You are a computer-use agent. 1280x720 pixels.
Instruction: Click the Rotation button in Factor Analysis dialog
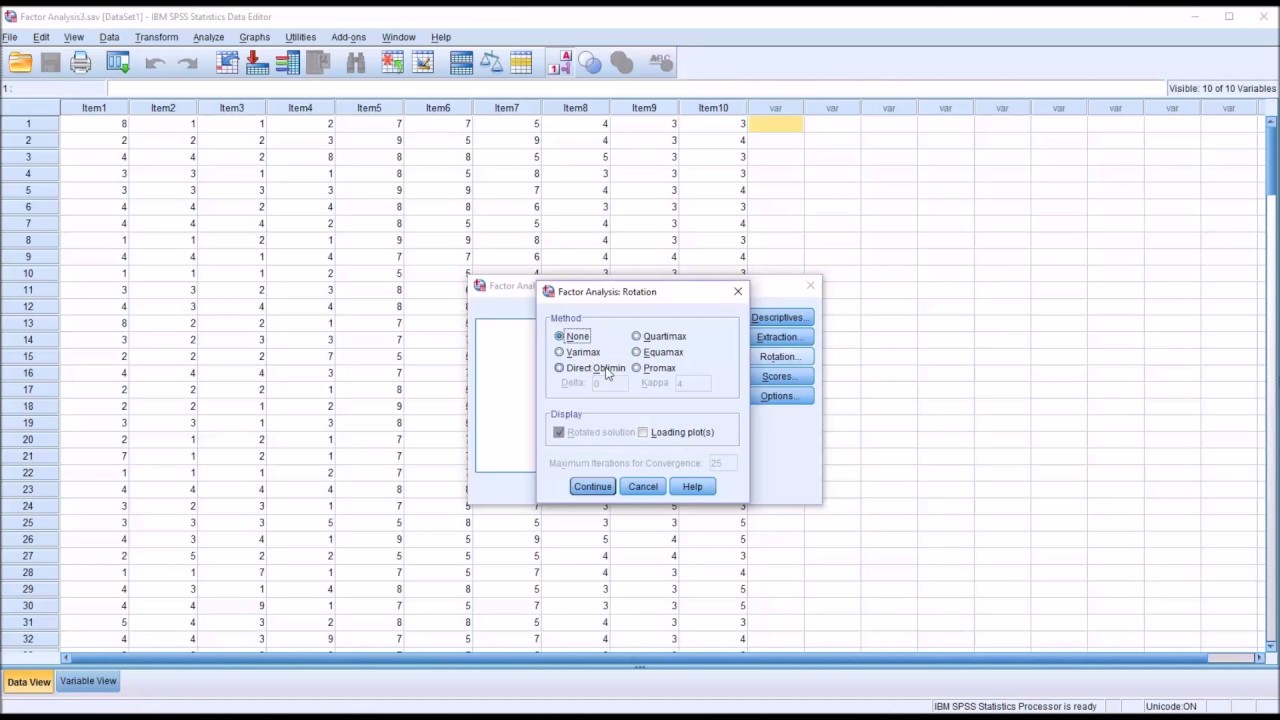pos(780,356)
